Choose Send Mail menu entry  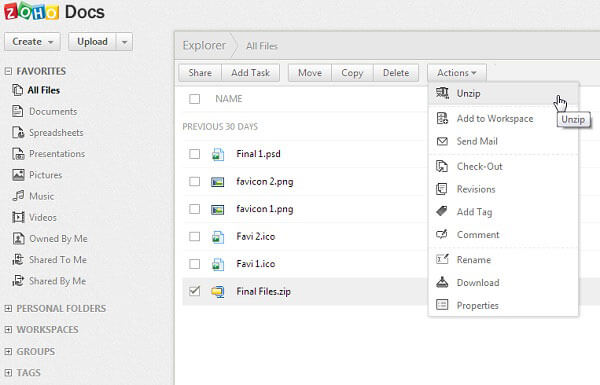[x=503, y=141]
